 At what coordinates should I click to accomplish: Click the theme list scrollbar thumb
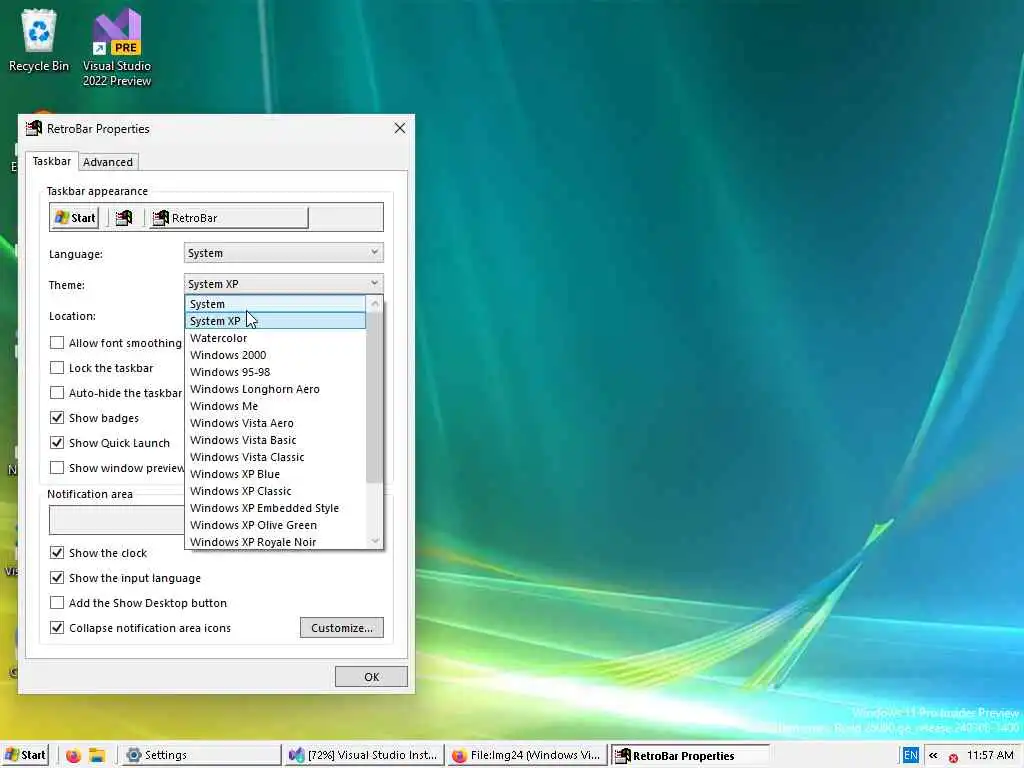click(374, 397)
